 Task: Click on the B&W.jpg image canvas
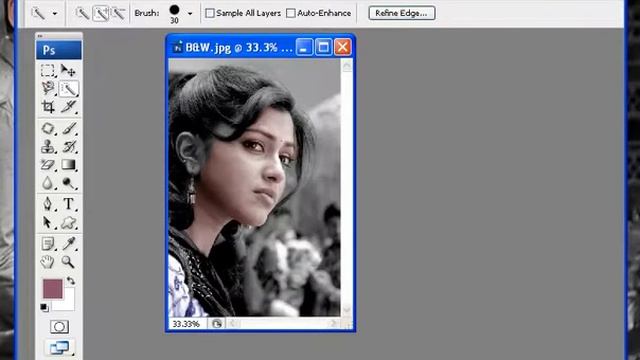click(255, 187)
